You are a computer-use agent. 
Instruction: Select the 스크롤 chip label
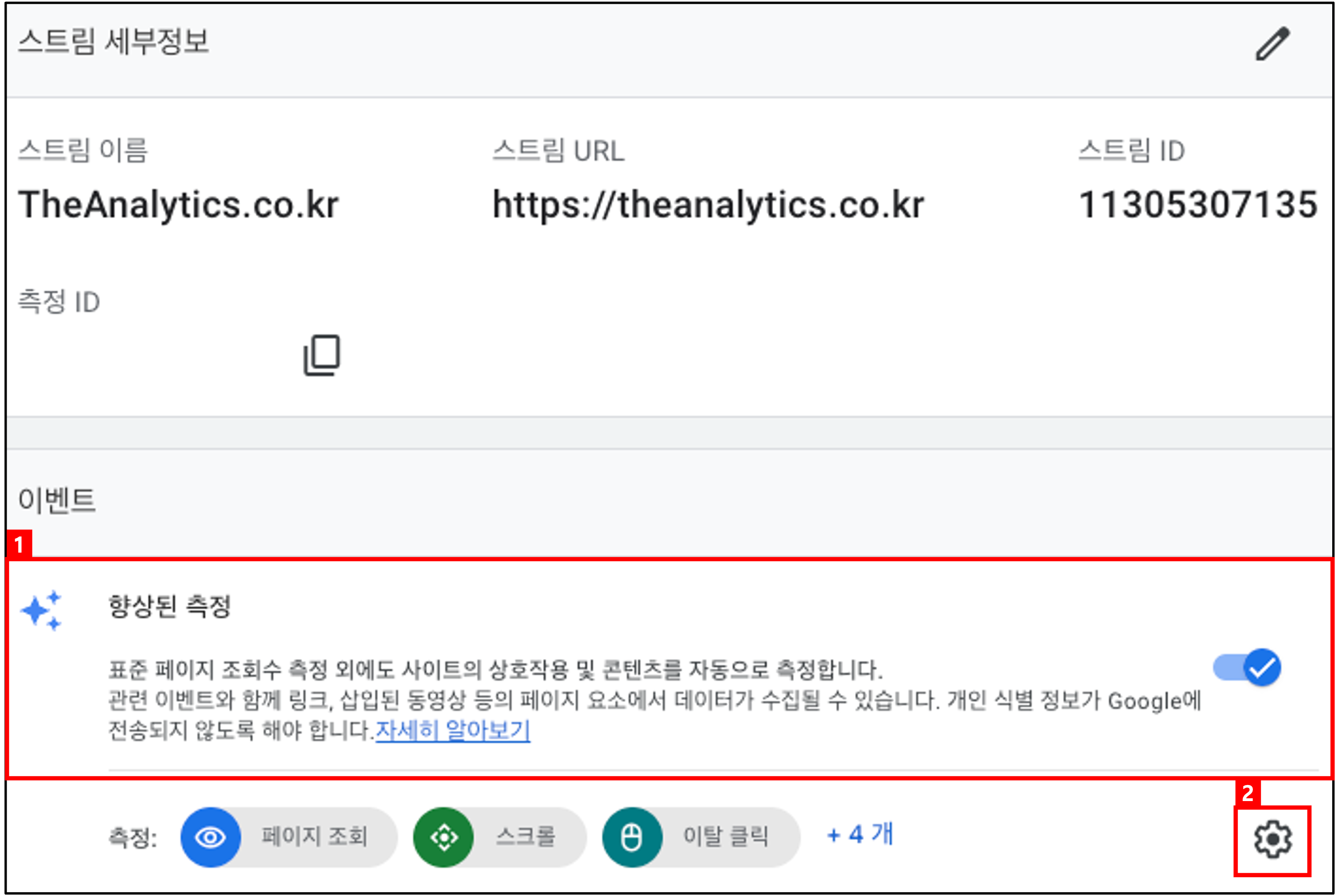point(525,836)
